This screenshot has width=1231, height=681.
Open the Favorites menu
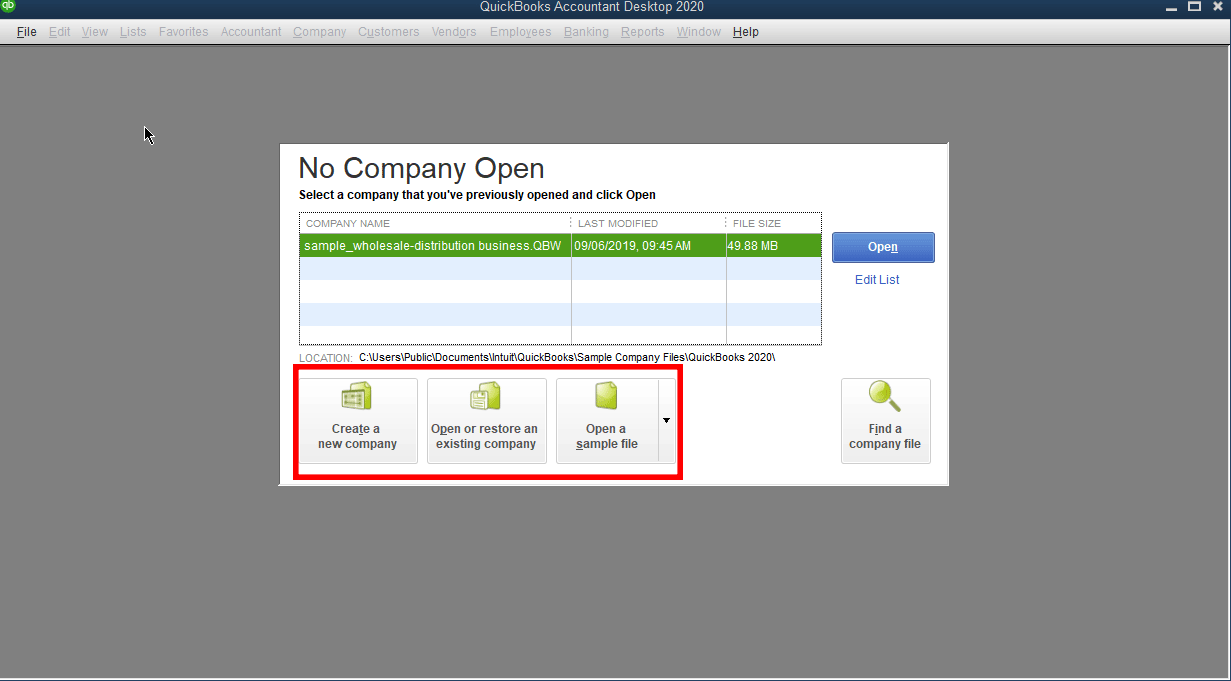184,32
